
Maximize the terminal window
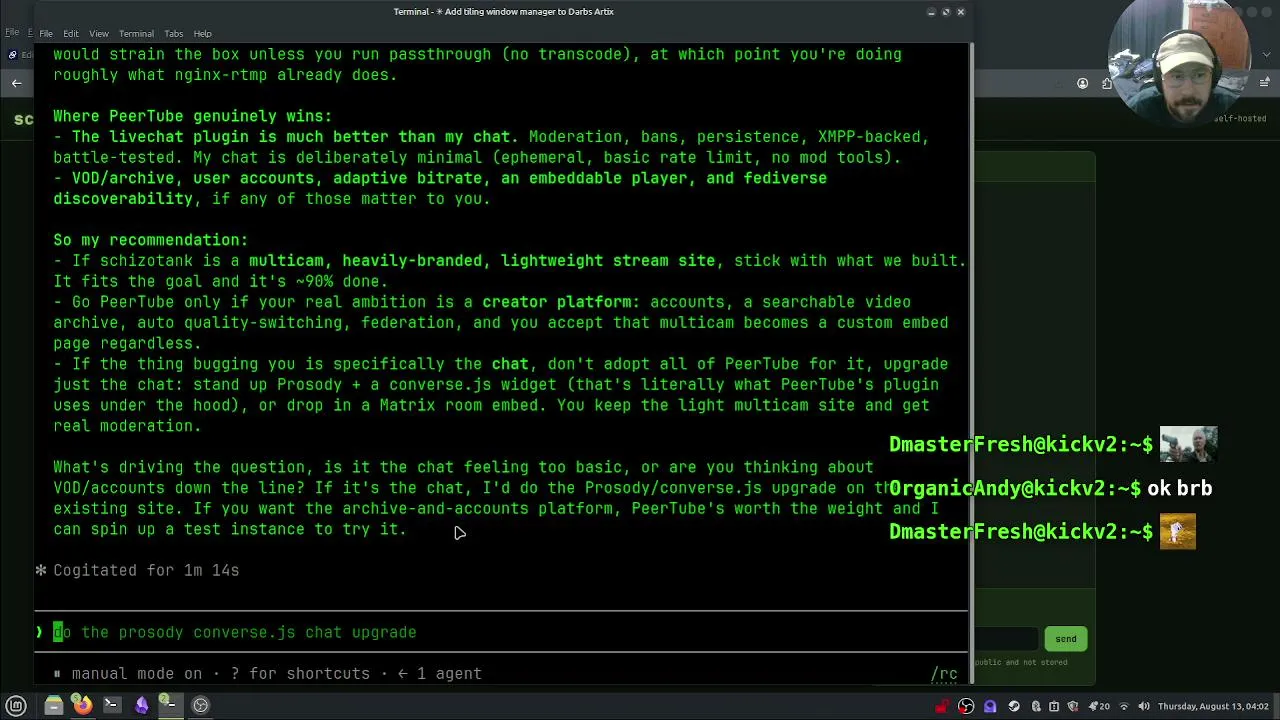[946, 12]
